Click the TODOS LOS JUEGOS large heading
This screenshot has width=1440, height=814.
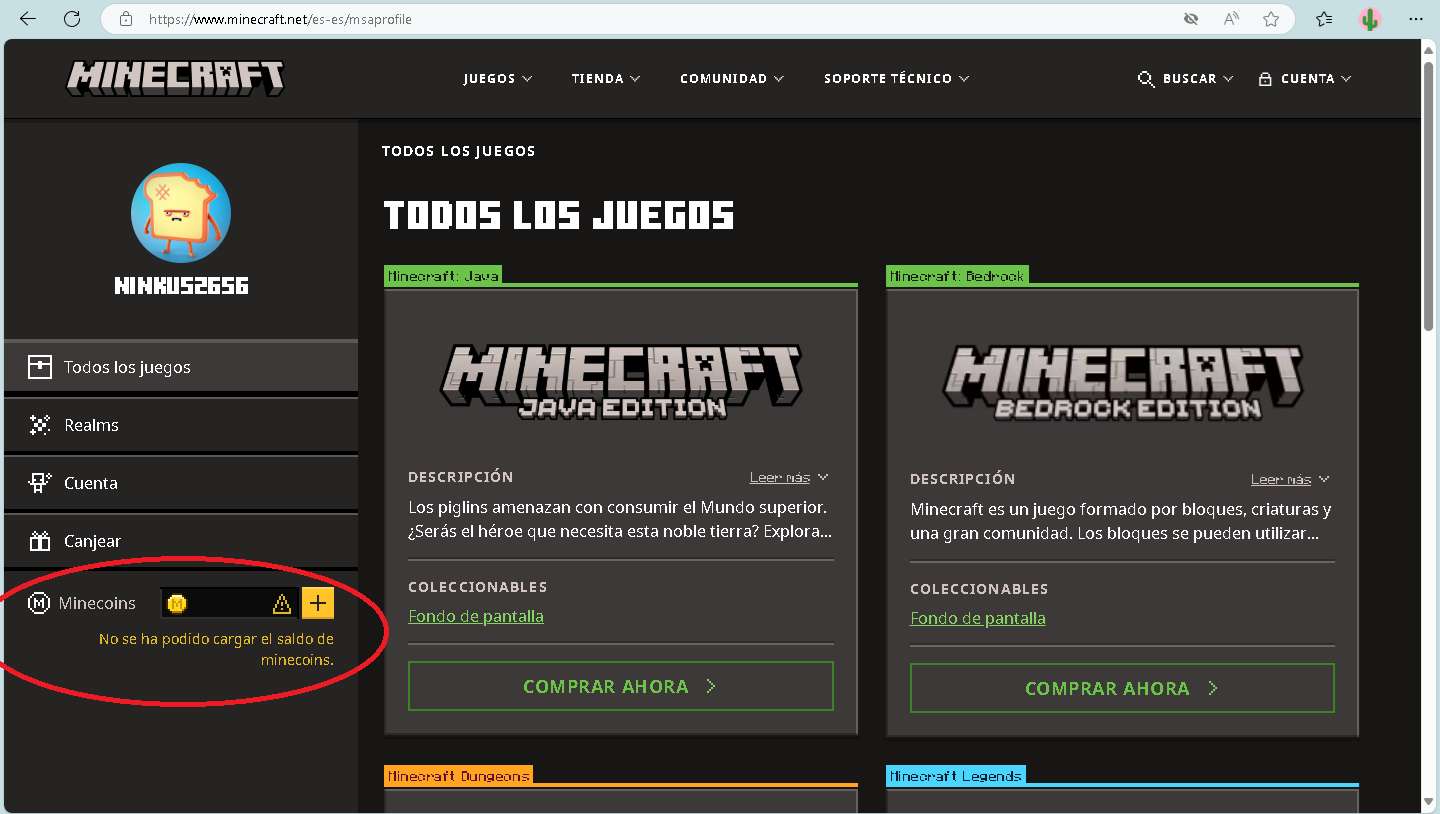(559, 215)
